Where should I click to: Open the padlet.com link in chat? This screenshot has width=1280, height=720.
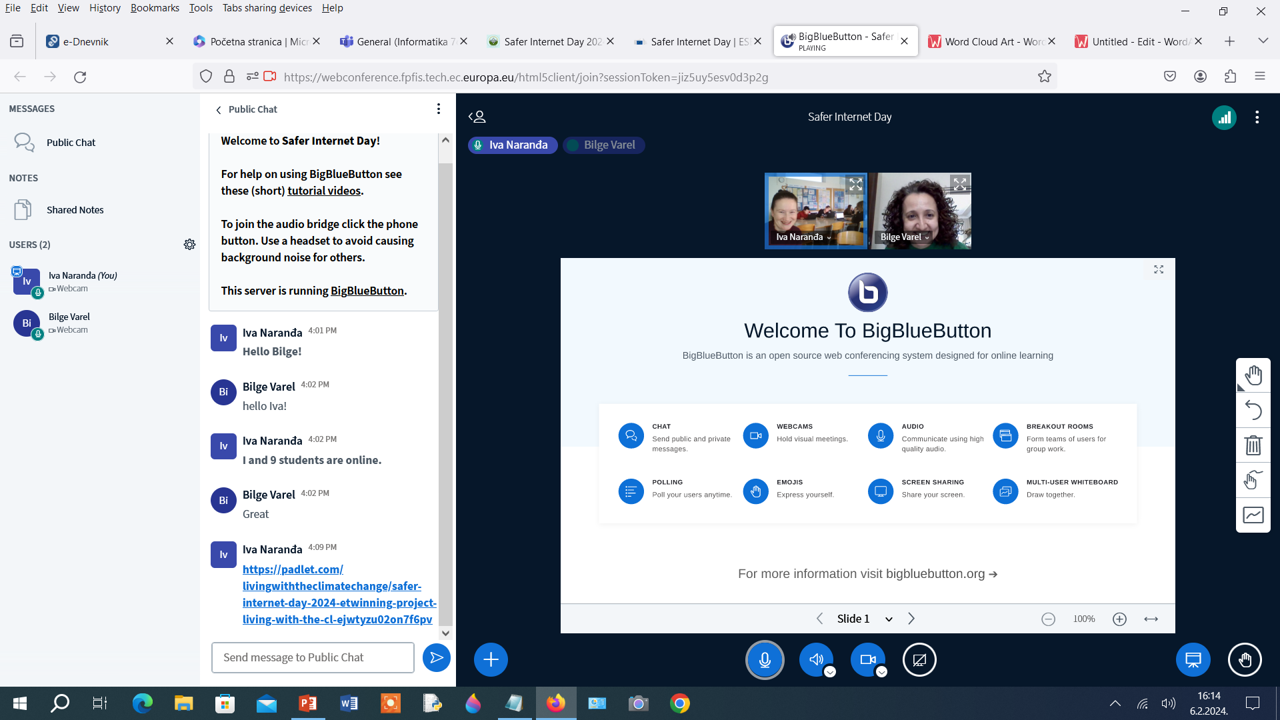tap(339, 594)
